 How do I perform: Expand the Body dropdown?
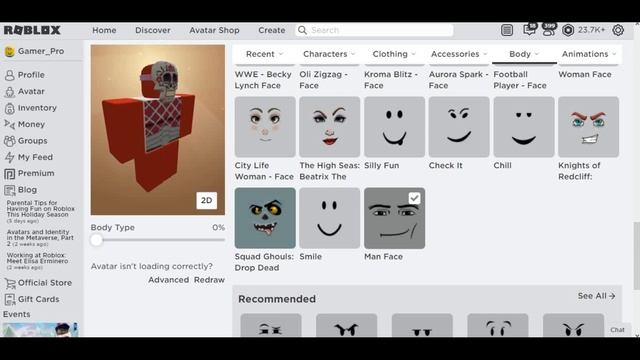(x=524, y=54)
